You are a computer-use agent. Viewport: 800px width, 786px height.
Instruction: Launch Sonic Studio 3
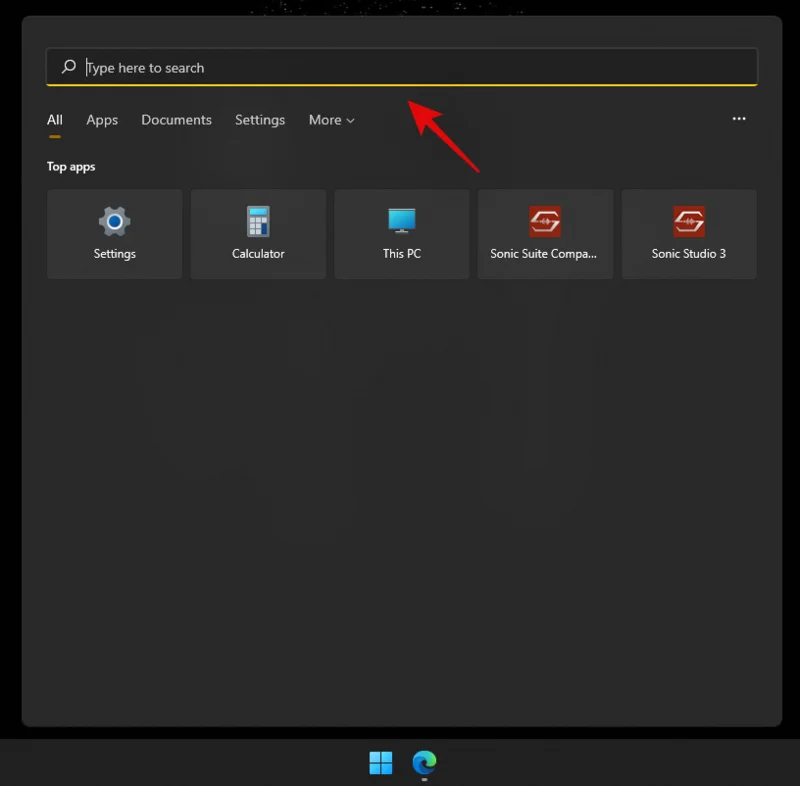[689, 233]
